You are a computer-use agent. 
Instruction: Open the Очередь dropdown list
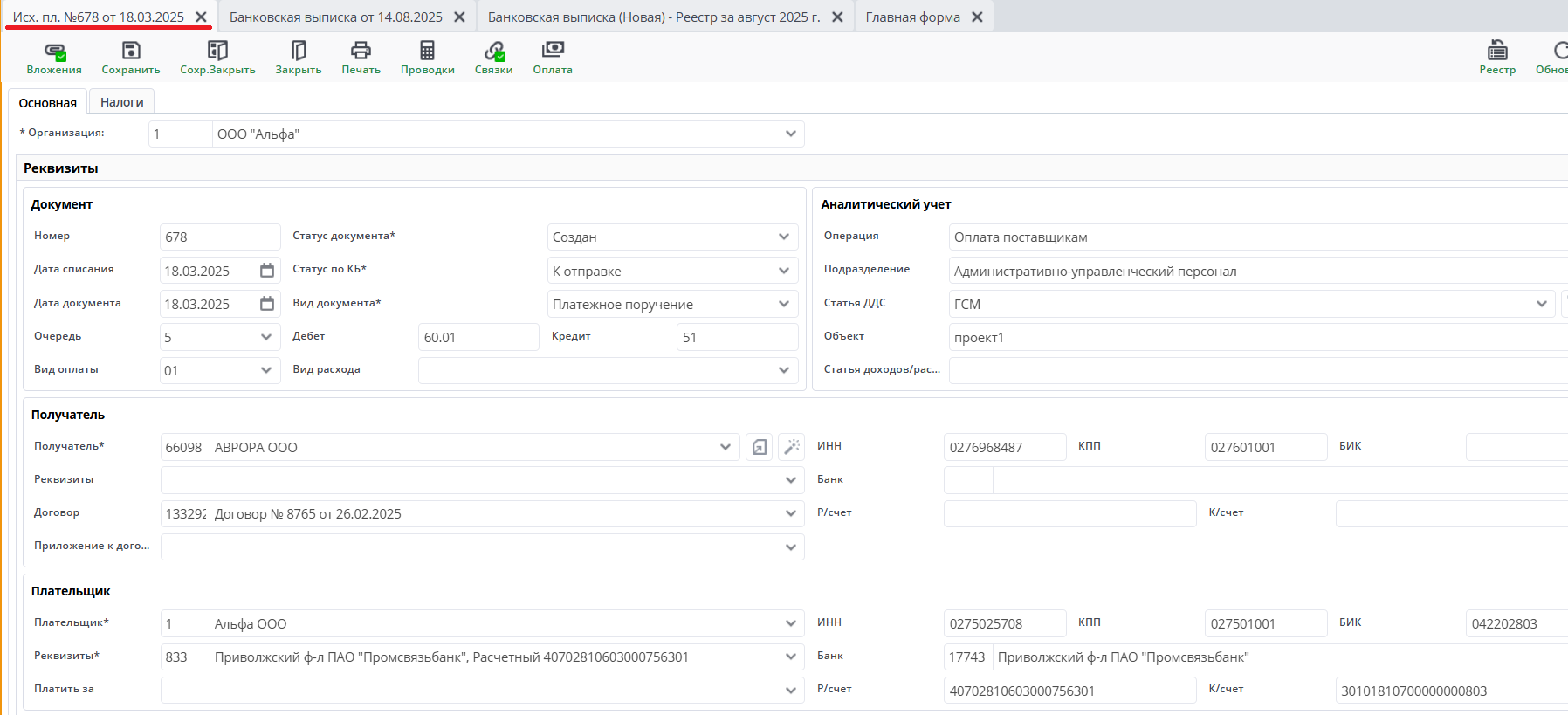pos(266,337)
